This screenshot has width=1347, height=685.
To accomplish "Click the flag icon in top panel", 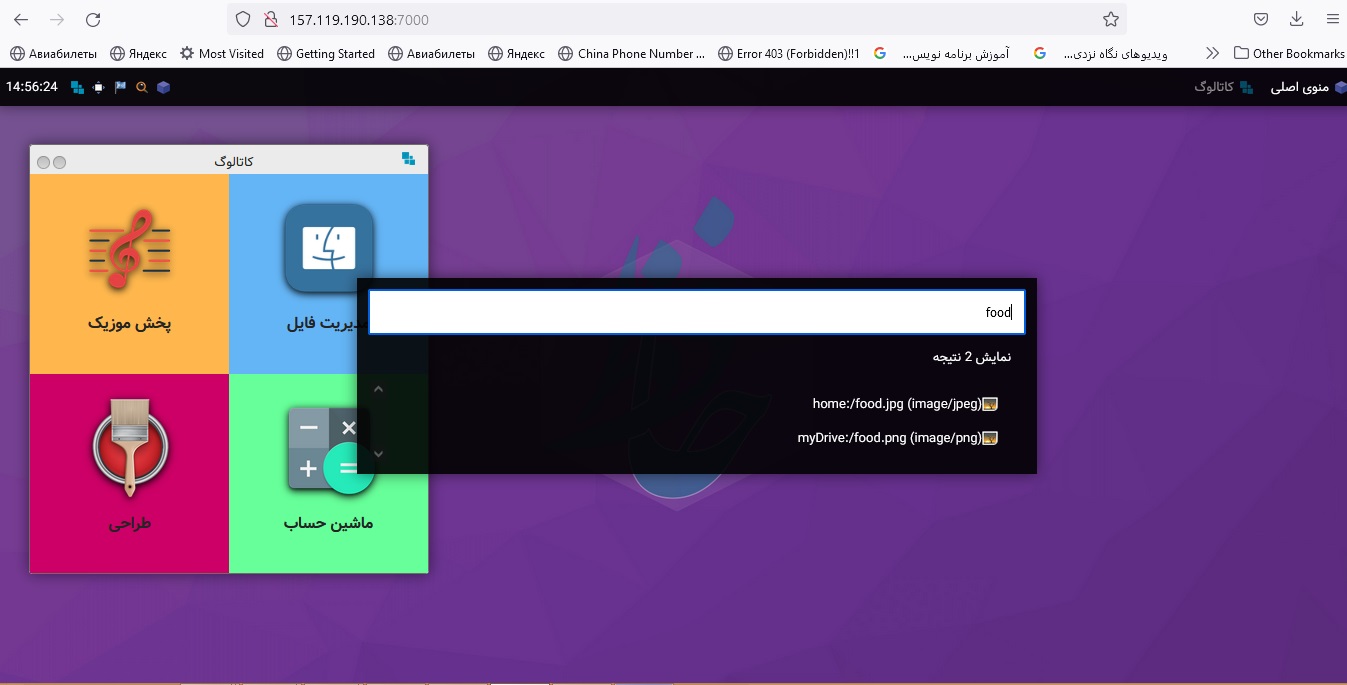I will point(120,87).
